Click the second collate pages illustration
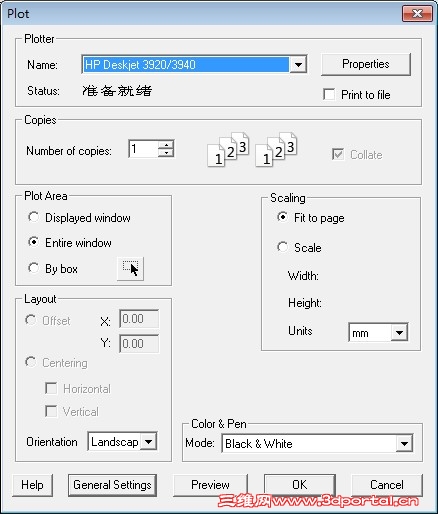This screenshot has height=514, width=438. pyautogui.click(x=276, y=149)
